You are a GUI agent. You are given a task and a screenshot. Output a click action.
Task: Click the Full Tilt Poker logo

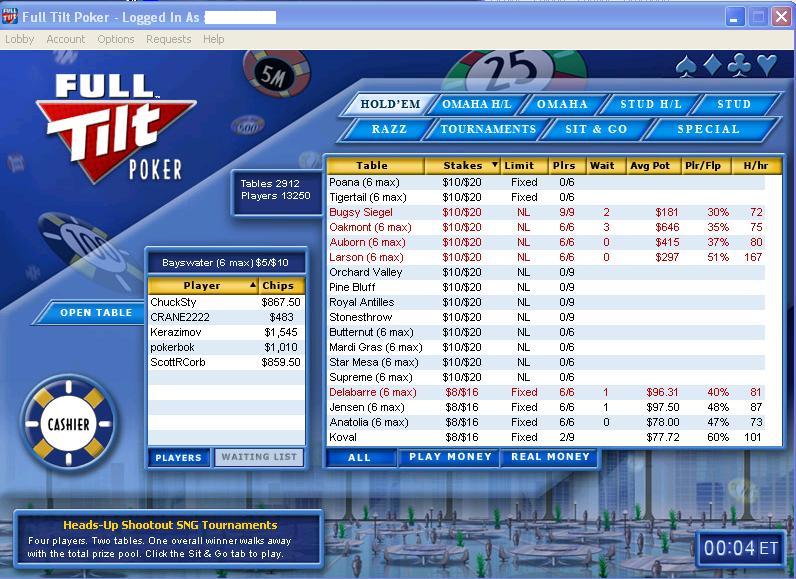(x=116, y=128)
